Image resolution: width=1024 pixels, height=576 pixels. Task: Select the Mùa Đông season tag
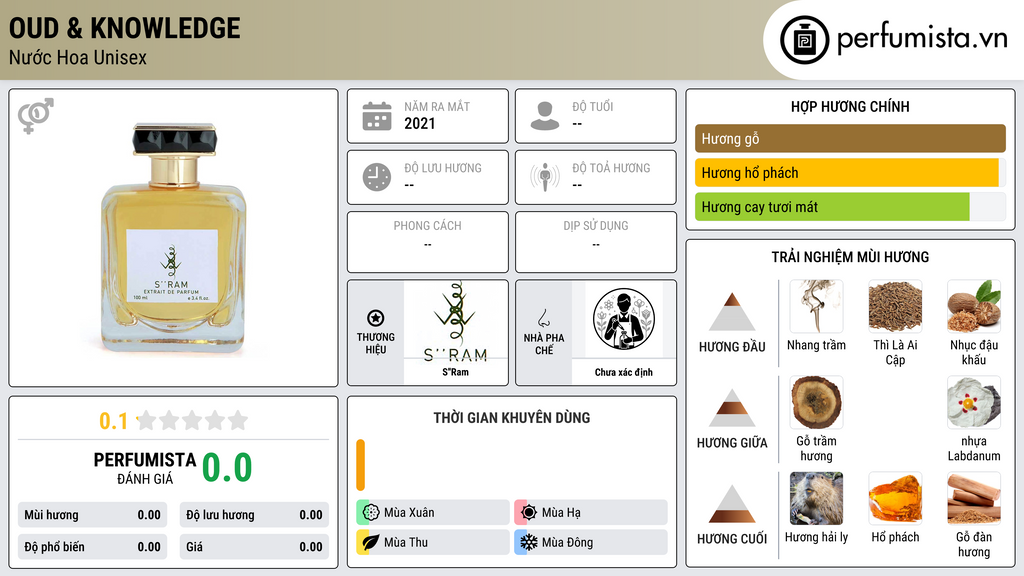coord(591,542)
